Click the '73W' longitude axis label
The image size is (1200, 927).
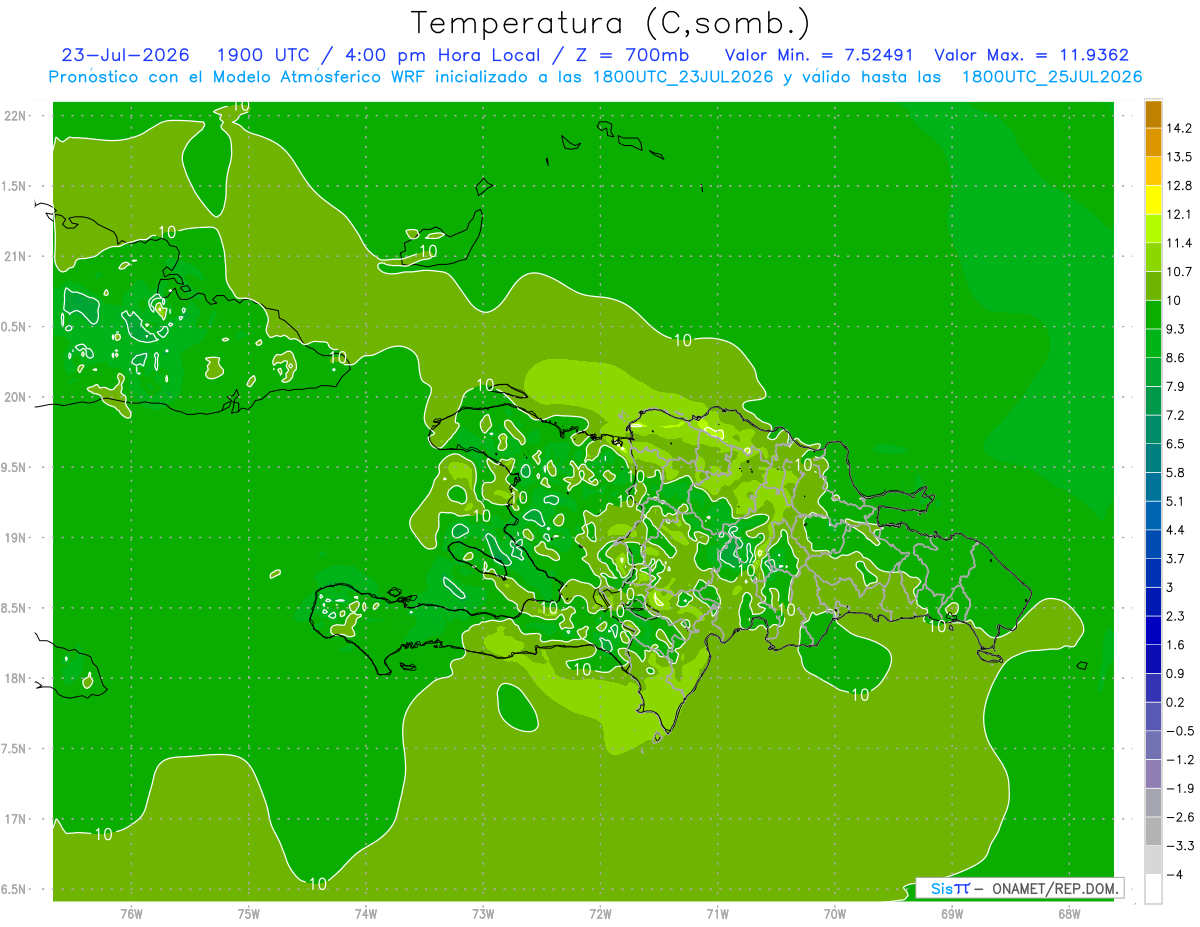click(x=483, y=913)
